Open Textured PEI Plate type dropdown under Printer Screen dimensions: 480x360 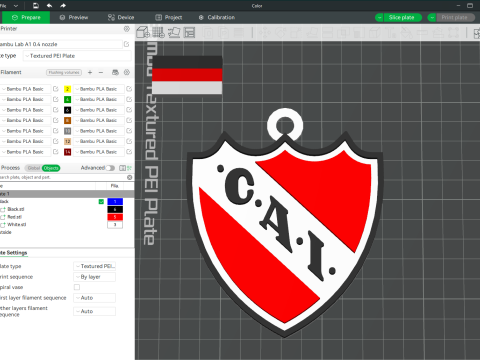(x=77, y=56)
